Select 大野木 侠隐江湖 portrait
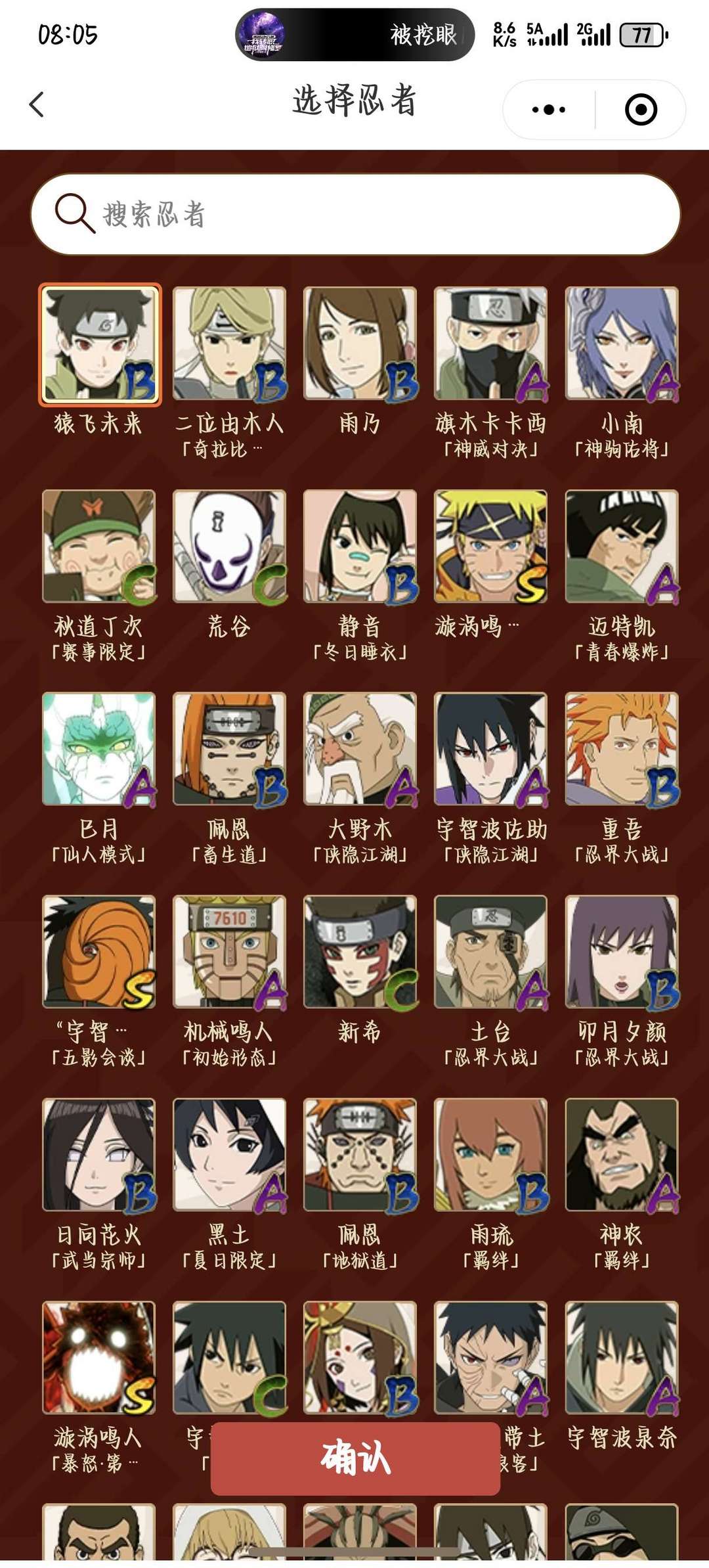709x1568 pixels. click(360, 750)
